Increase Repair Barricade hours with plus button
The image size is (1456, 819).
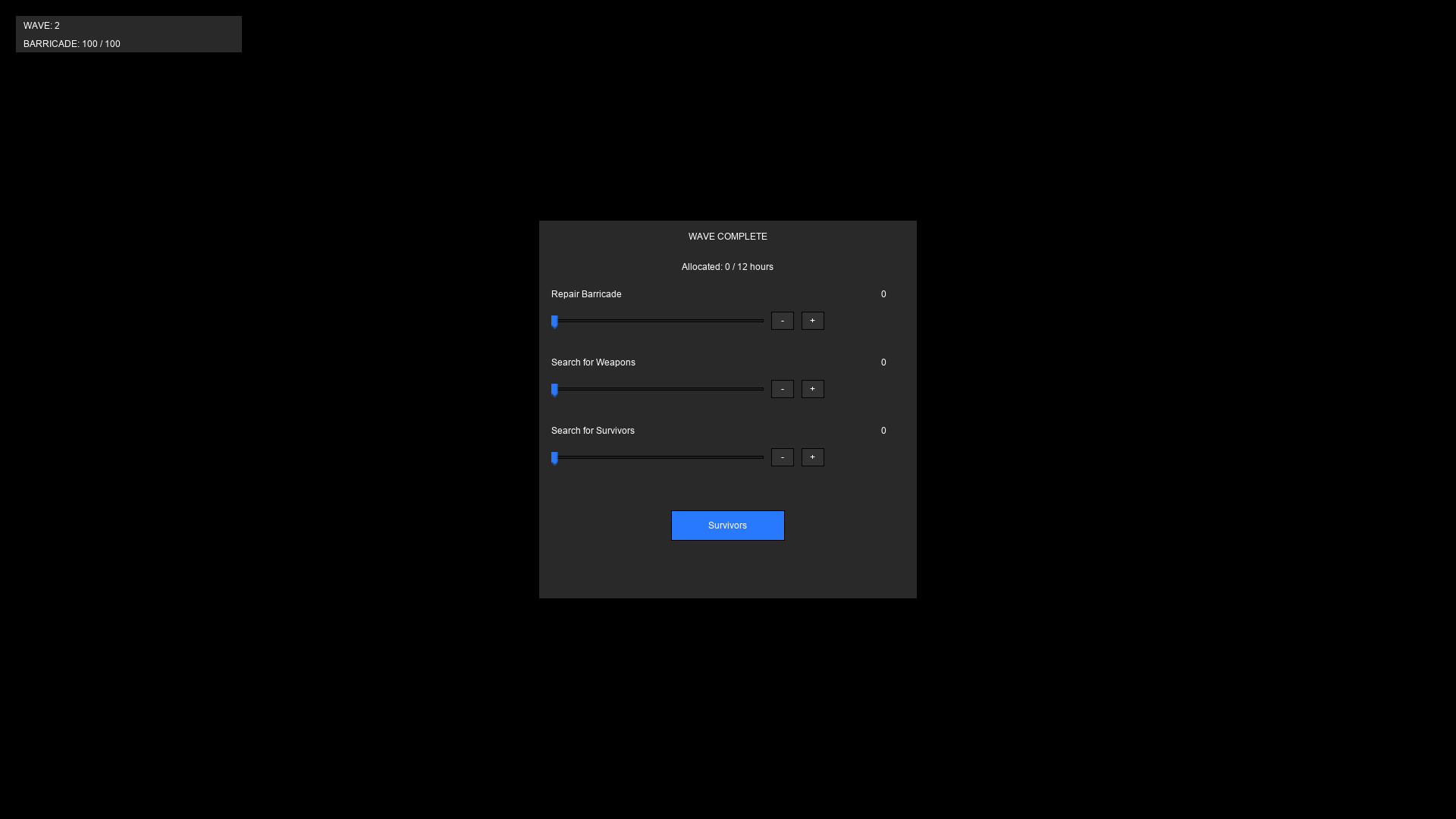pyautogui.click(x=812, y=321)
